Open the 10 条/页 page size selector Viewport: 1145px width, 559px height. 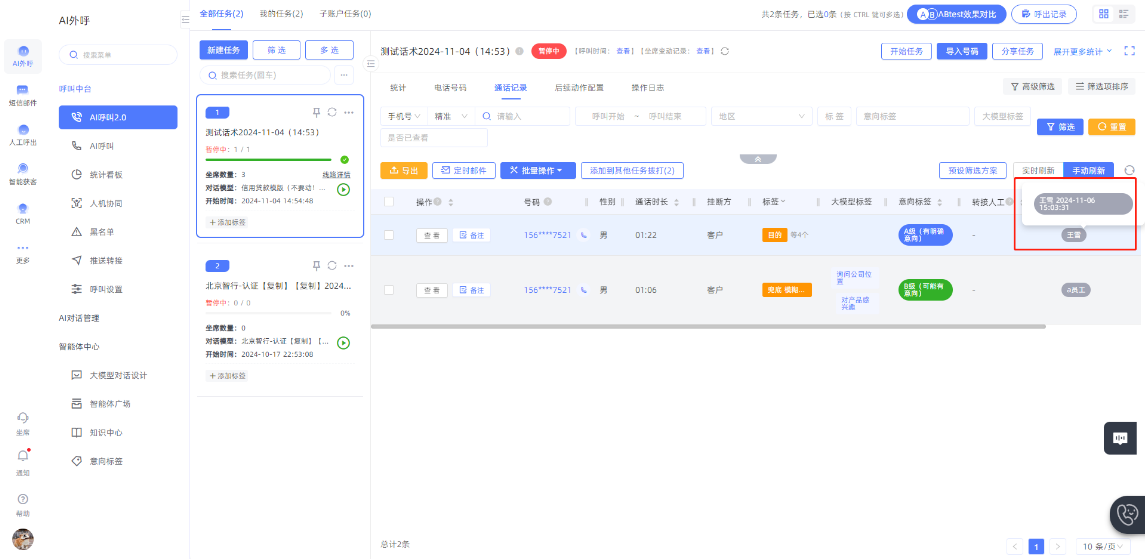(x=1105, y=546)
